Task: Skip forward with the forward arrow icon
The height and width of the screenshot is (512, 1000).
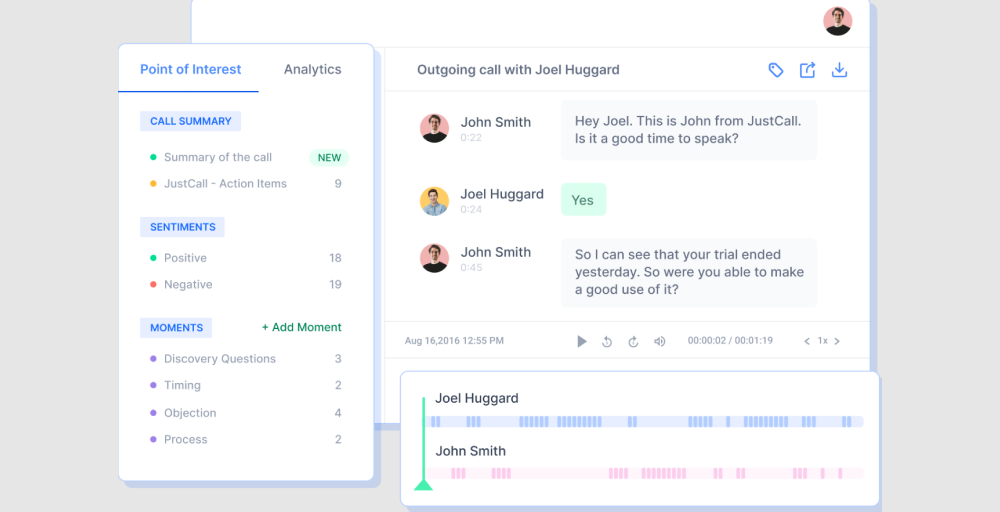Action: (633, 342)
